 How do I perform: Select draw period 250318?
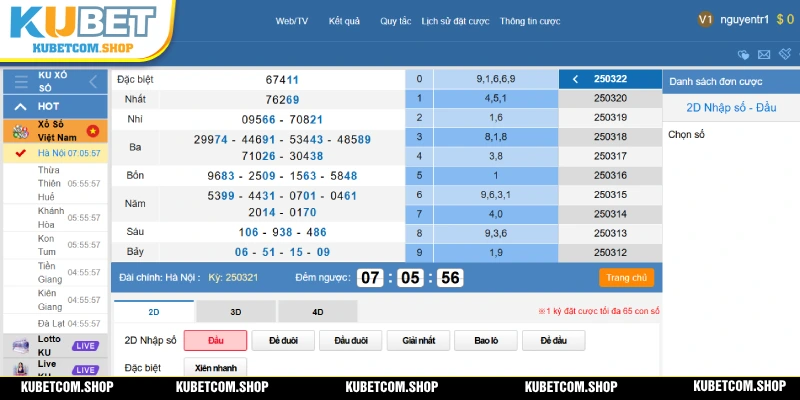coord(610,137)
